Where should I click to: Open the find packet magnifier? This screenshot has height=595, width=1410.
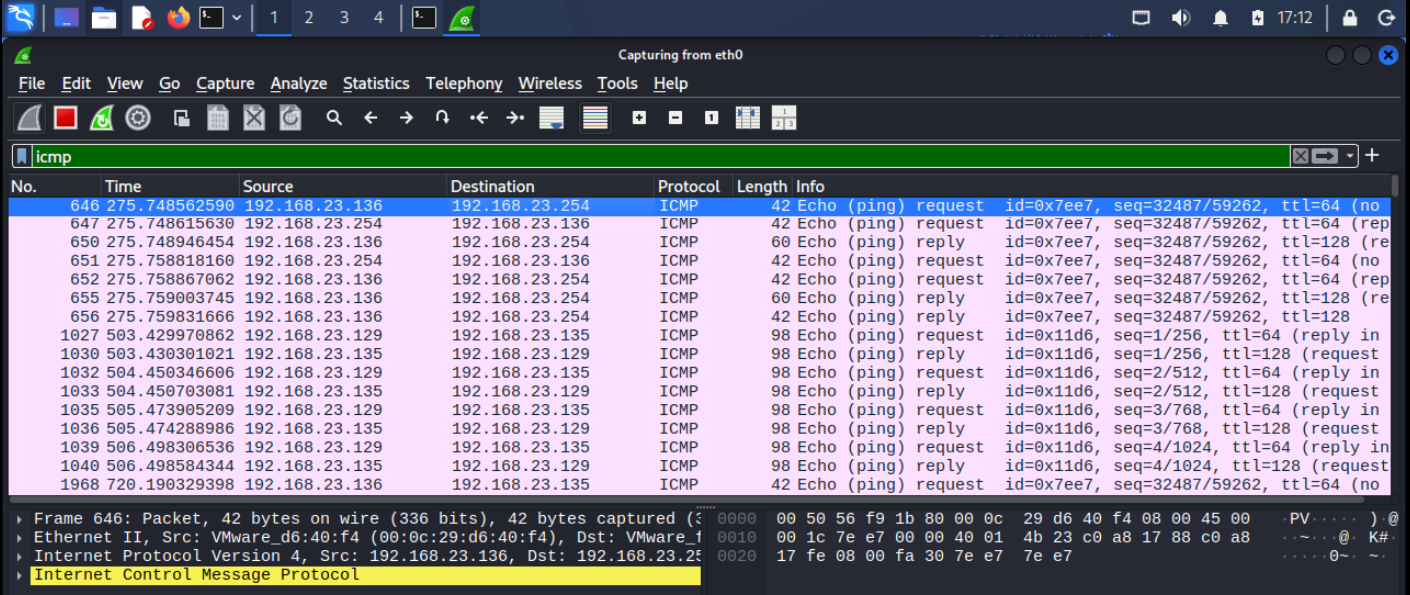pos(334,118)
